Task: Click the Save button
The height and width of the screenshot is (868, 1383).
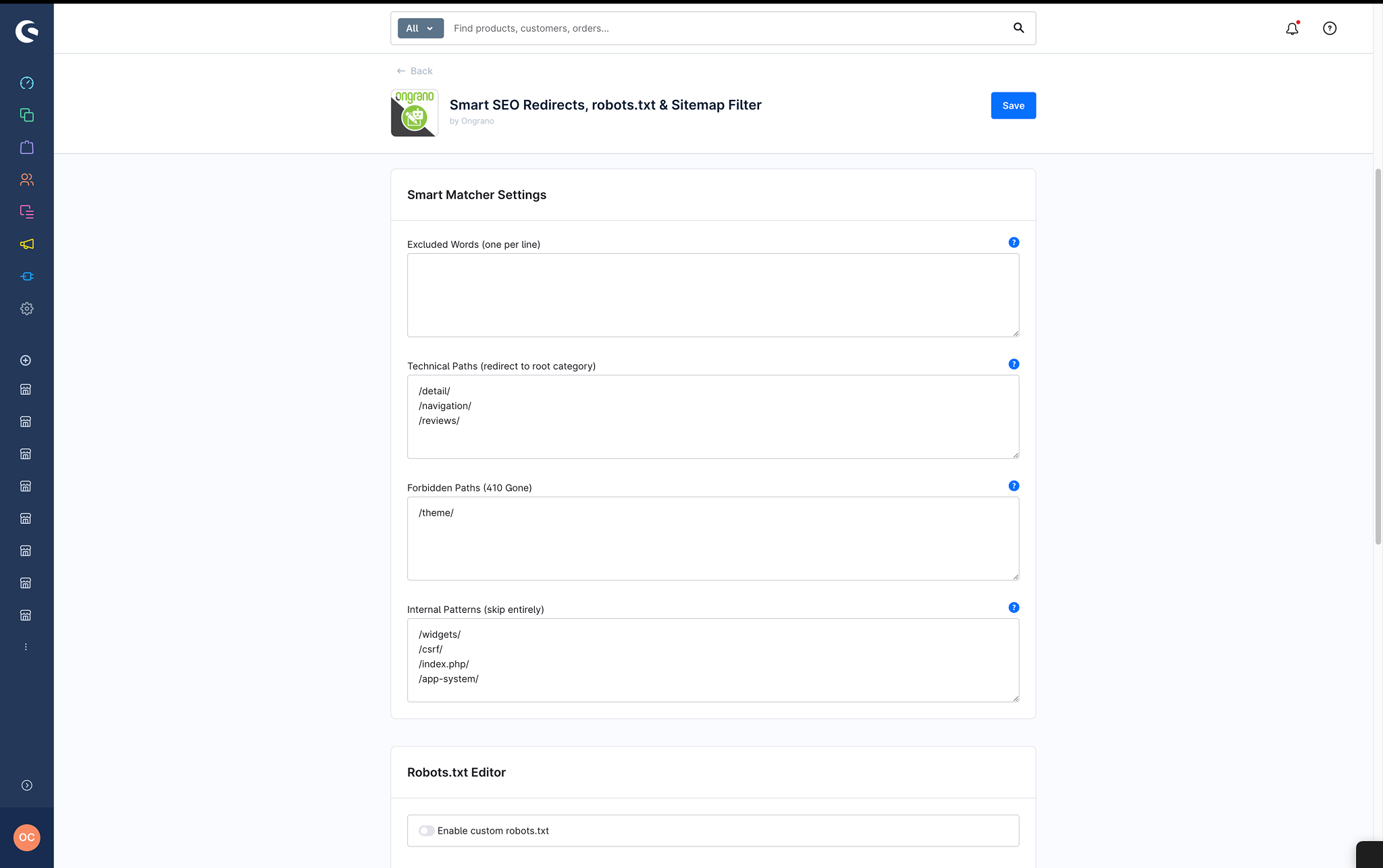Action: click(1013, 105)
